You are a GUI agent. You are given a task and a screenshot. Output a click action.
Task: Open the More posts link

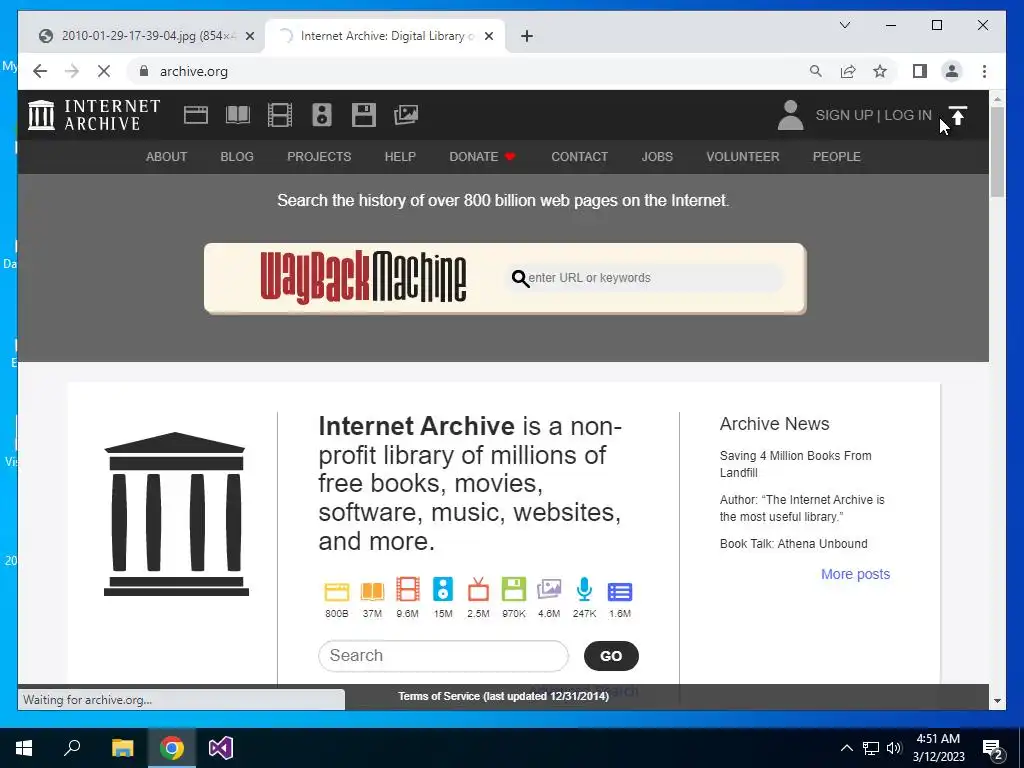click(856, 574)
